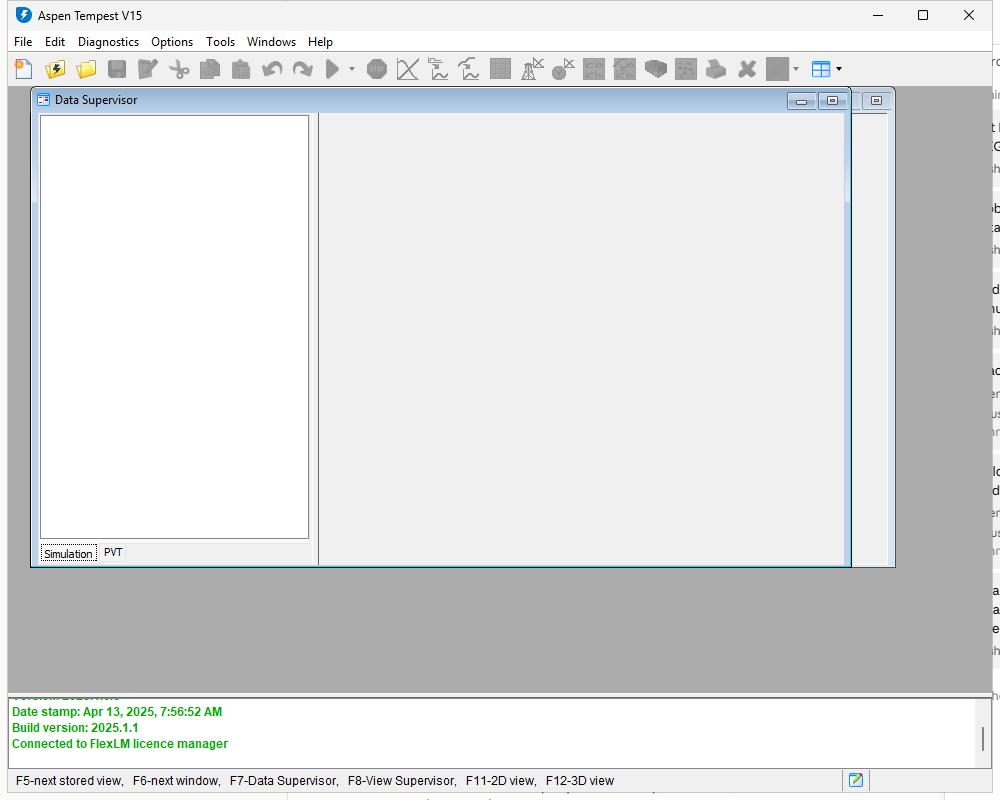Expand the window layout dropdown arrow
The height and width of the screenshot is (800, 1000).
click(839, 69)
